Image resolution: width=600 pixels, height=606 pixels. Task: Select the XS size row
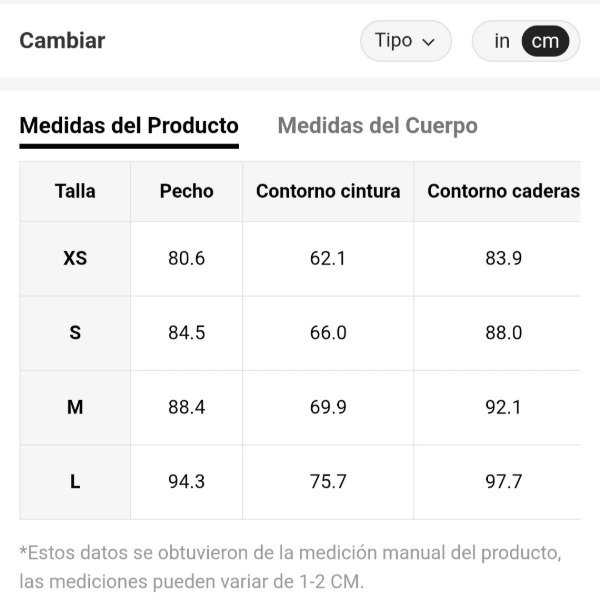click(75, 258)
